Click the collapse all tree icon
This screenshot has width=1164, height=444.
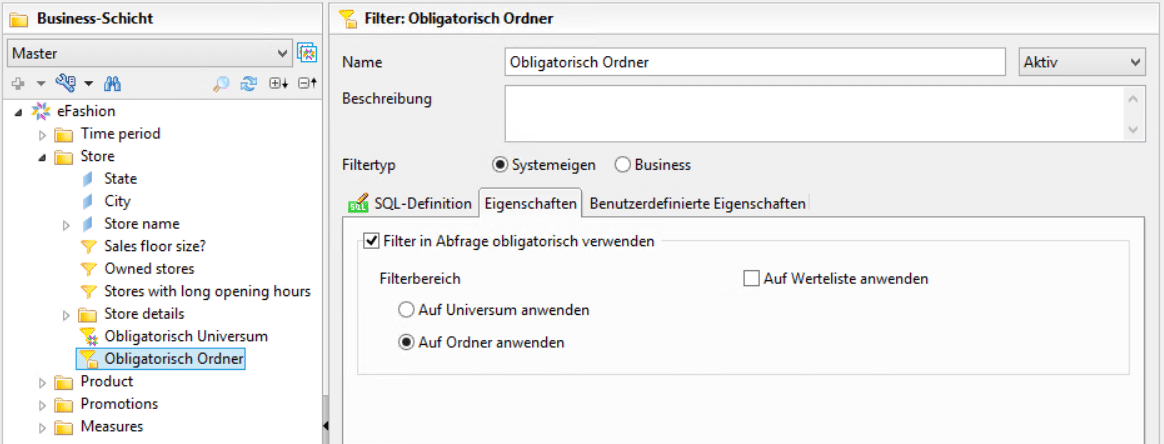tap(307, 84)
